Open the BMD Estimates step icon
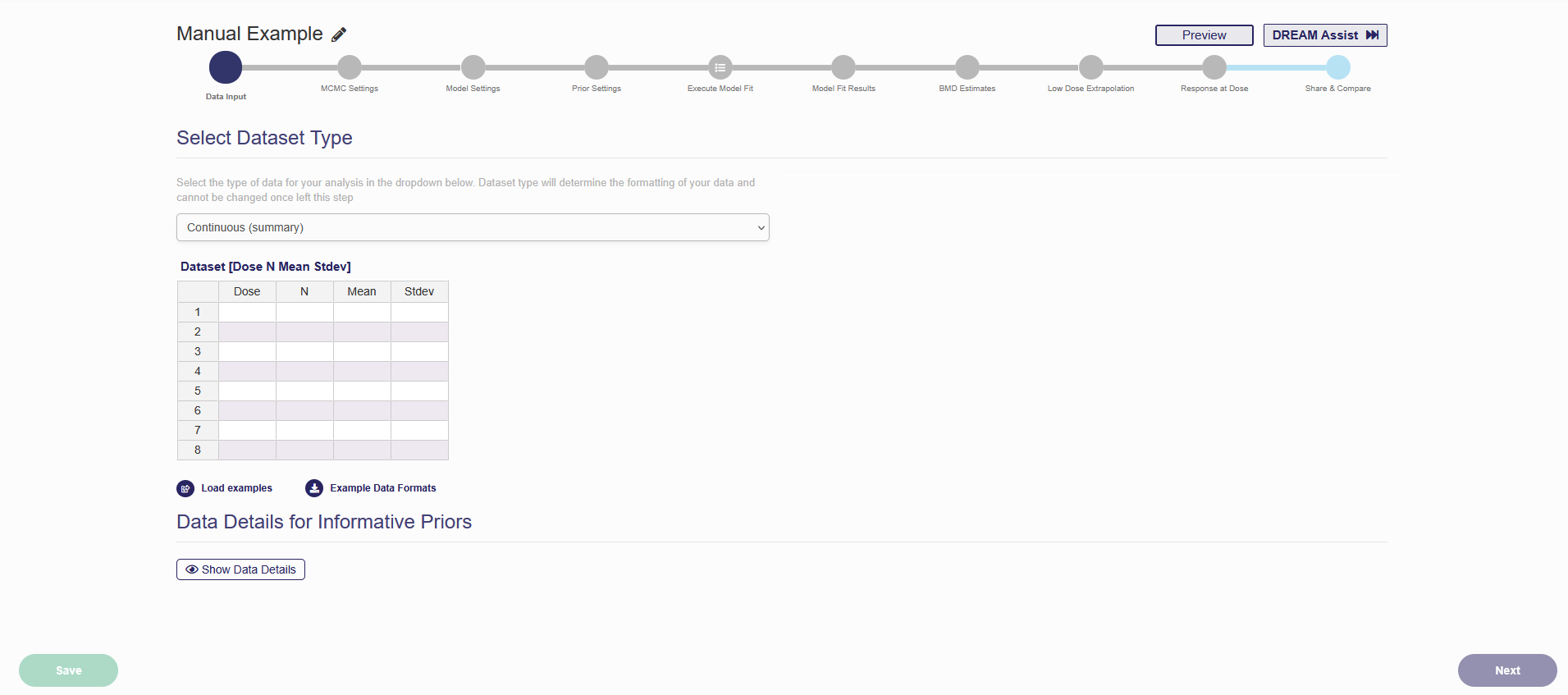 pyautogui.click(x=967, y=67)
